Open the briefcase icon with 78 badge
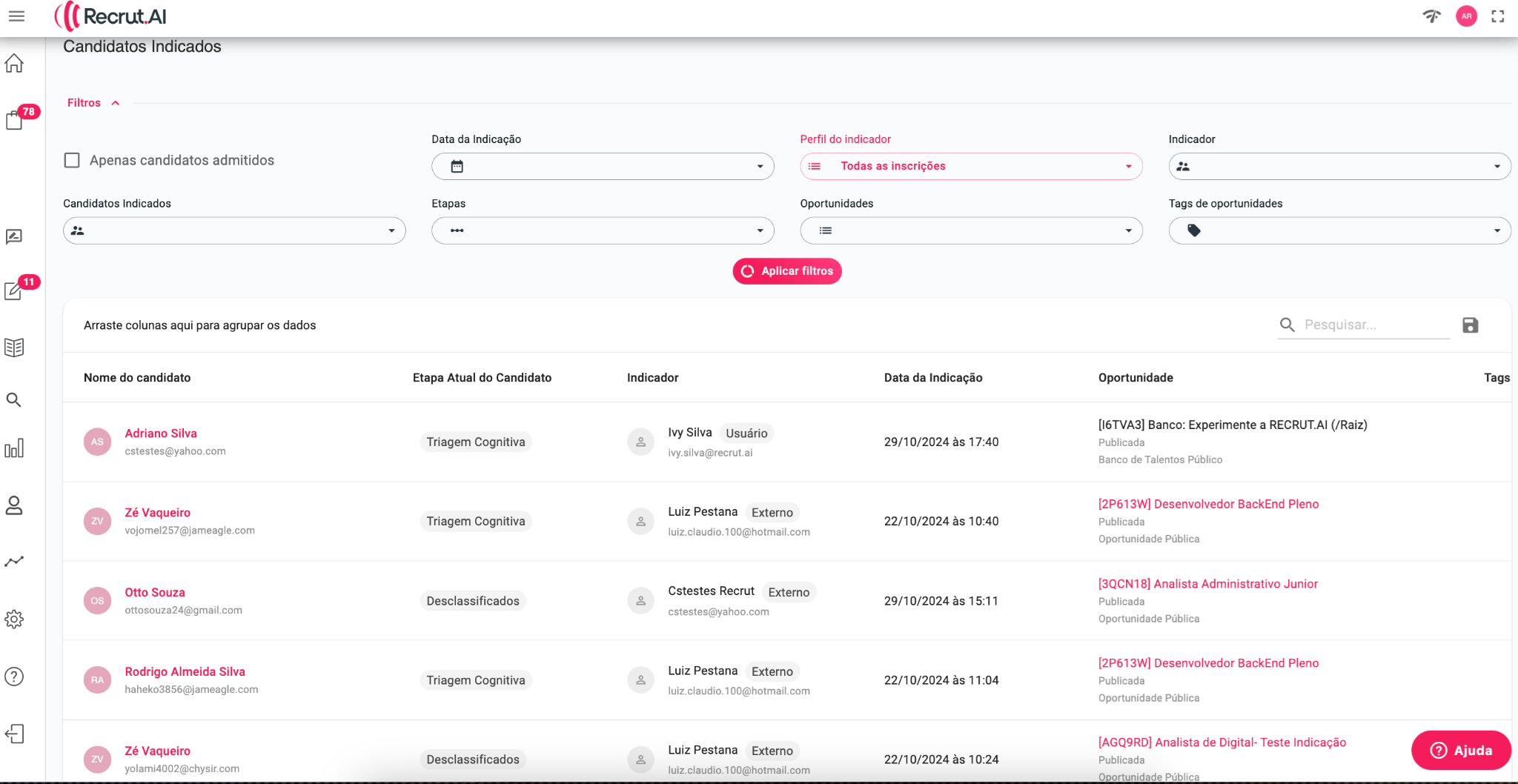 pyautogui.click(x=15, y=120)
